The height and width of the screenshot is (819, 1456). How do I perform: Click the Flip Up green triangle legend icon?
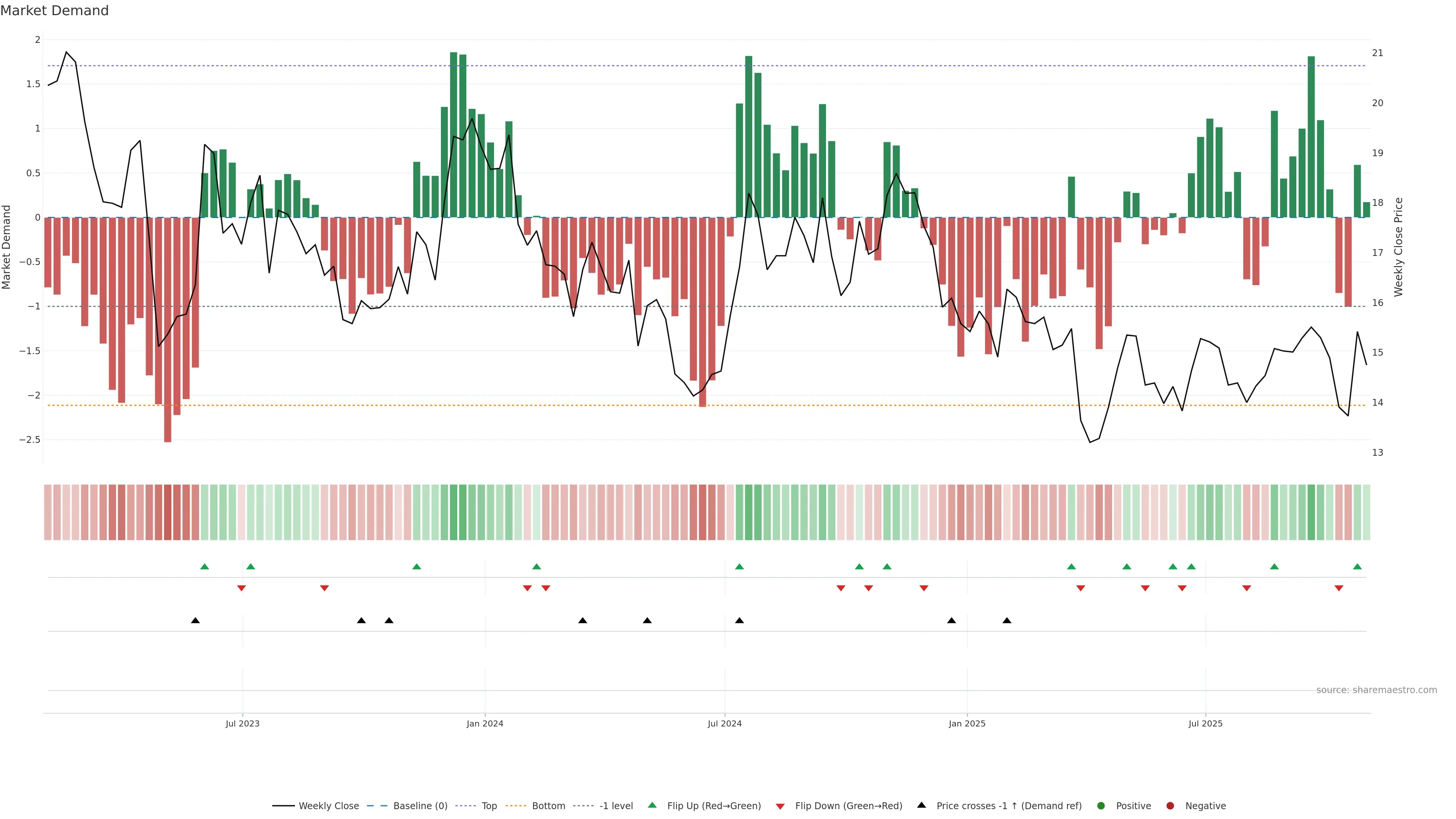(652, 805)
